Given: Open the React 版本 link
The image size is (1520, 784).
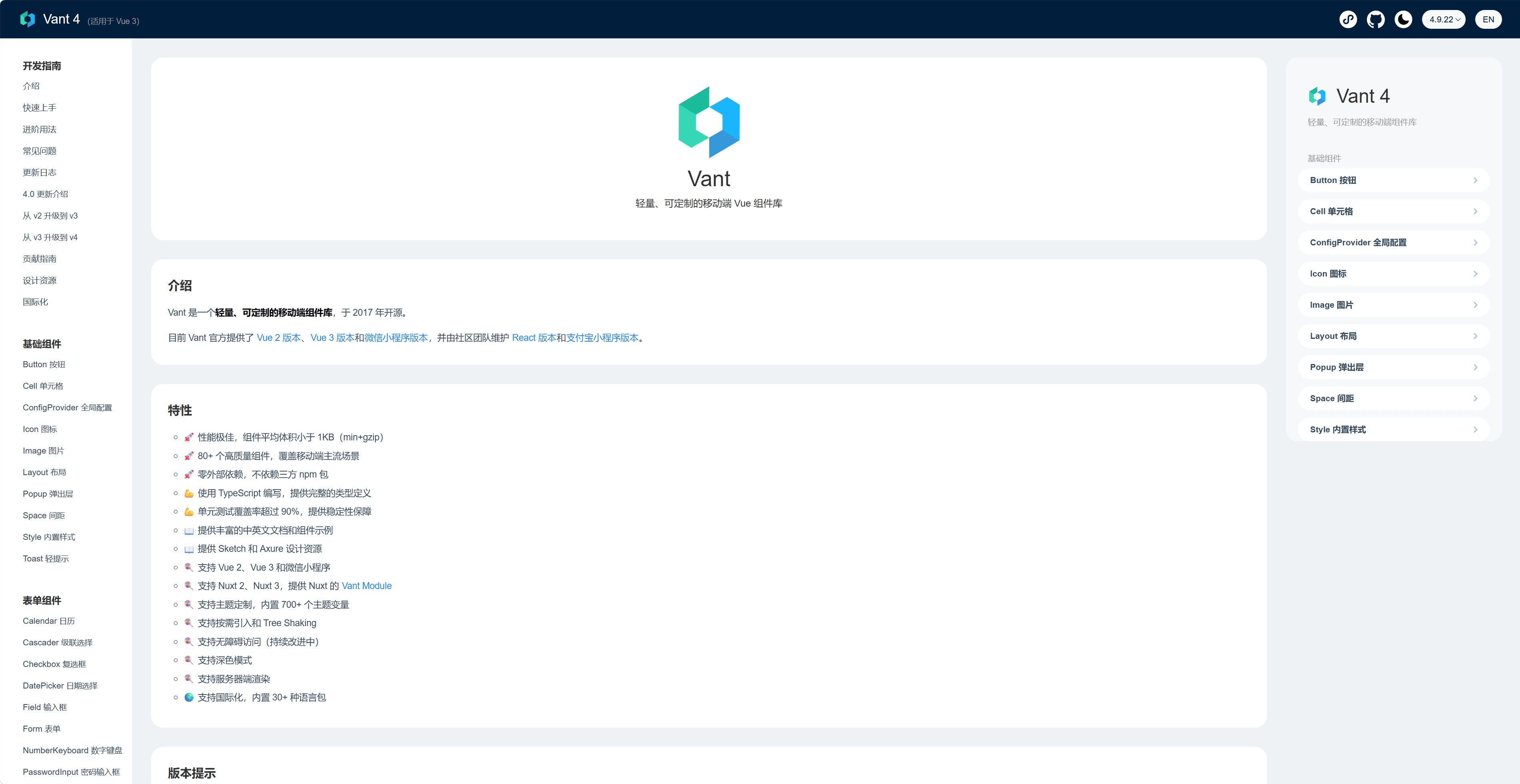Looking at the screenshot, I should [534, 338].
